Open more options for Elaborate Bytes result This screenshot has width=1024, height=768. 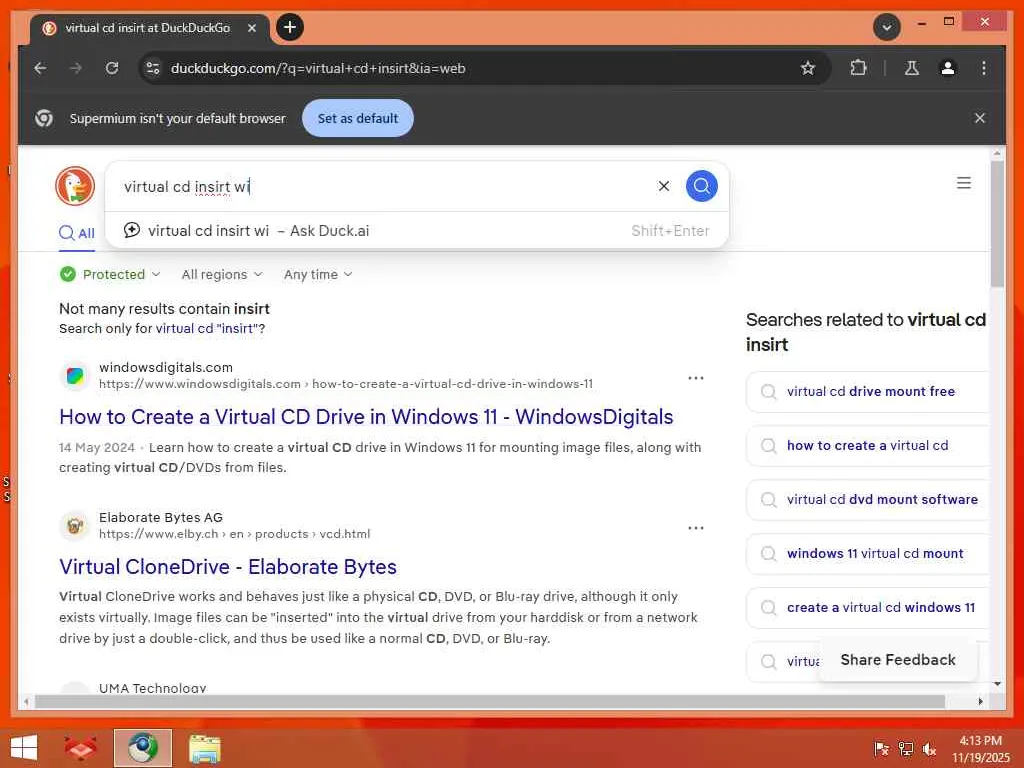click(x=696, y=528)
